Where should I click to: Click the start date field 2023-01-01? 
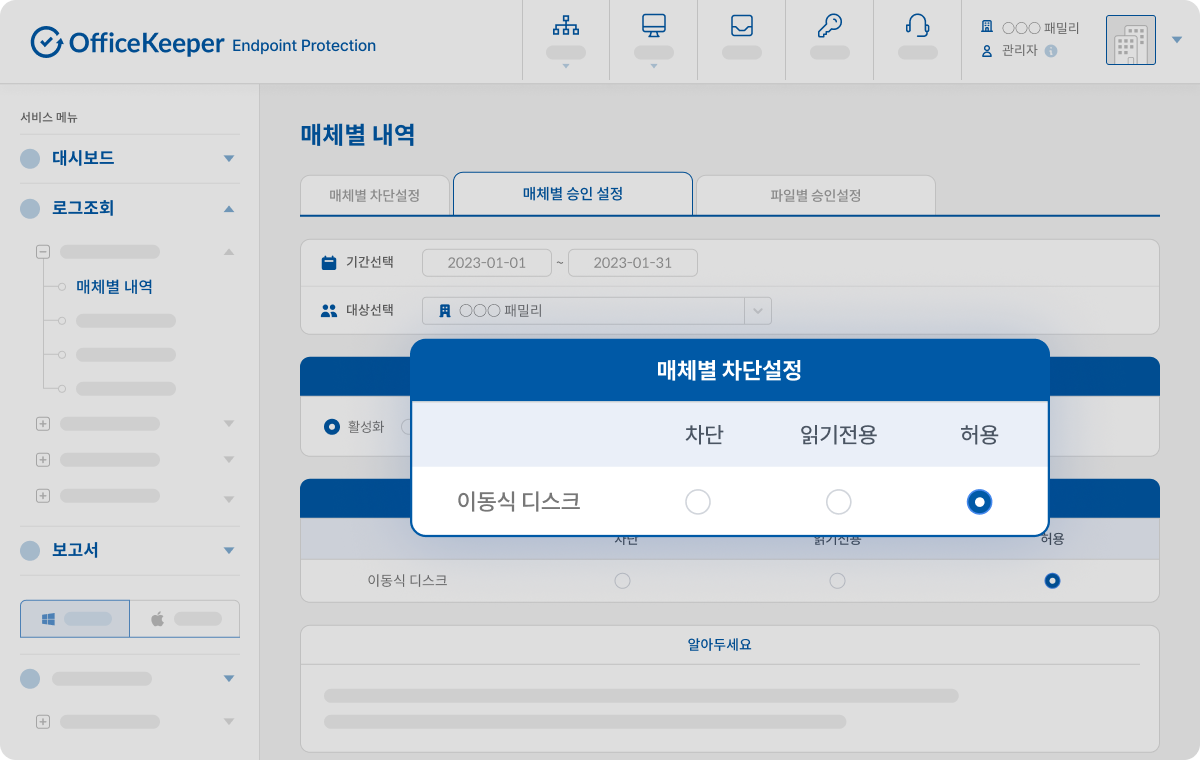(x=486, y=263)
